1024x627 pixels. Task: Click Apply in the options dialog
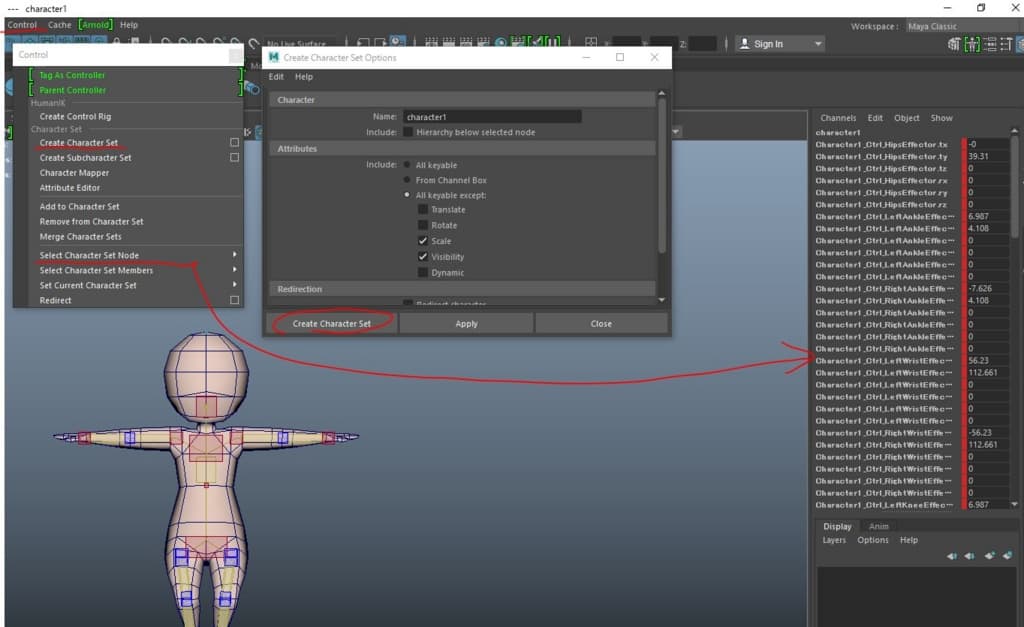click(466, 324)
